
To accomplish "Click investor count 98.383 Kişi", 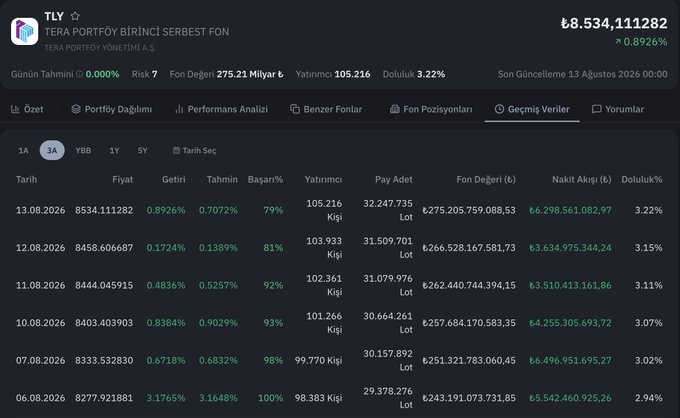I will [318, 398].
